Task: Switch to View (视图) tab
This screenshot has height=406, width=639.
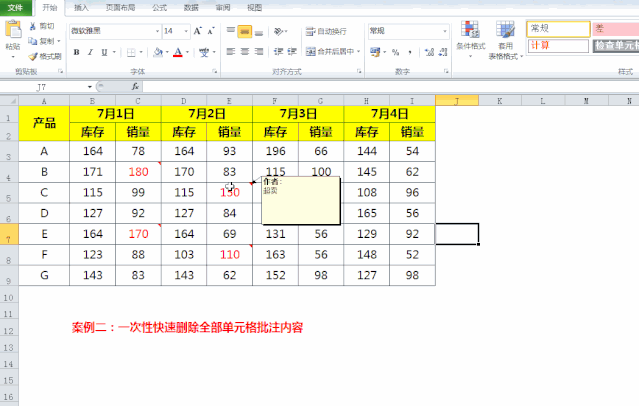Action: (255, 7)
